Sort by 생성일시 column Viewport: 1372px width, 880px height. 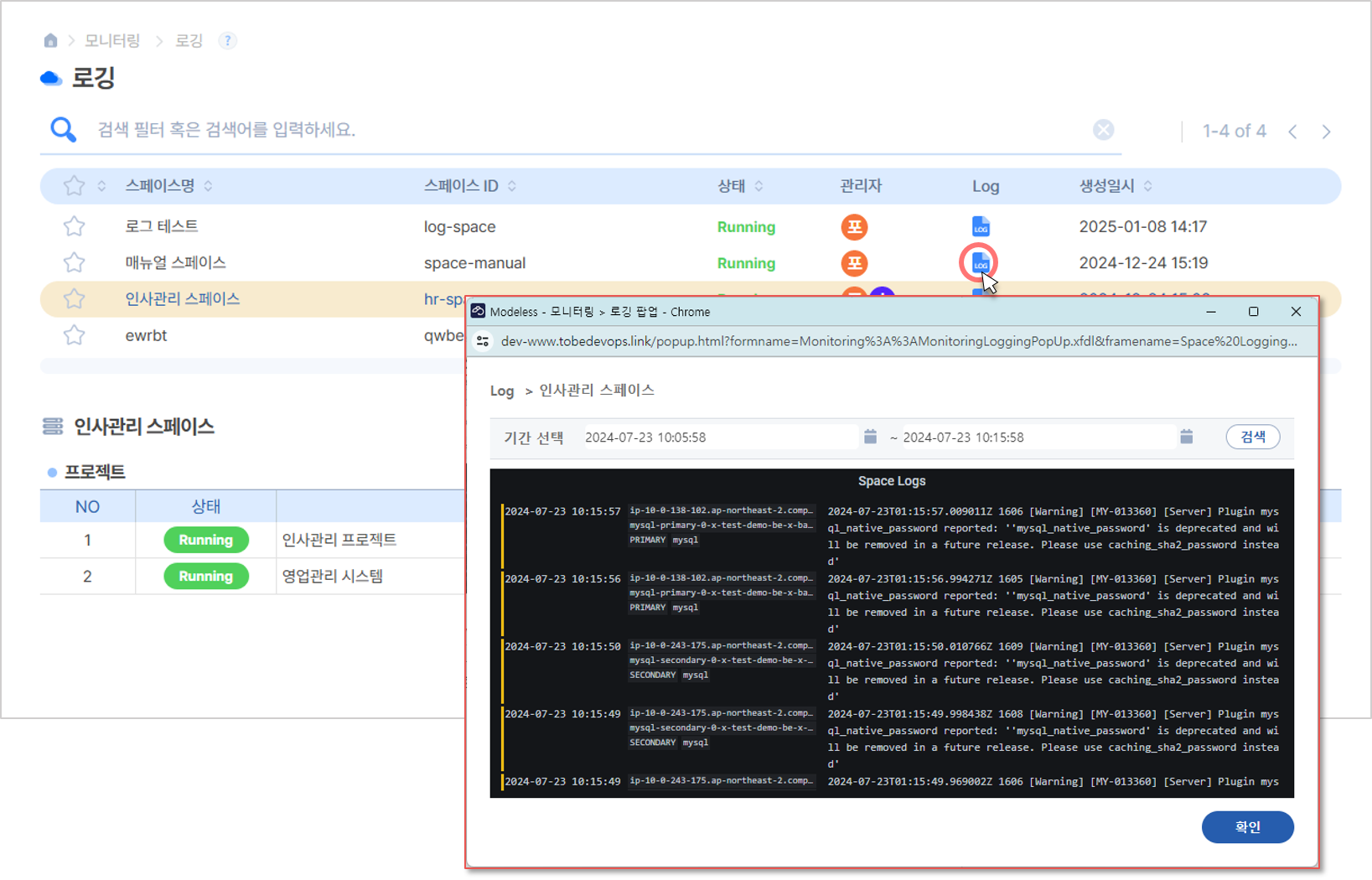(1147, 186)
